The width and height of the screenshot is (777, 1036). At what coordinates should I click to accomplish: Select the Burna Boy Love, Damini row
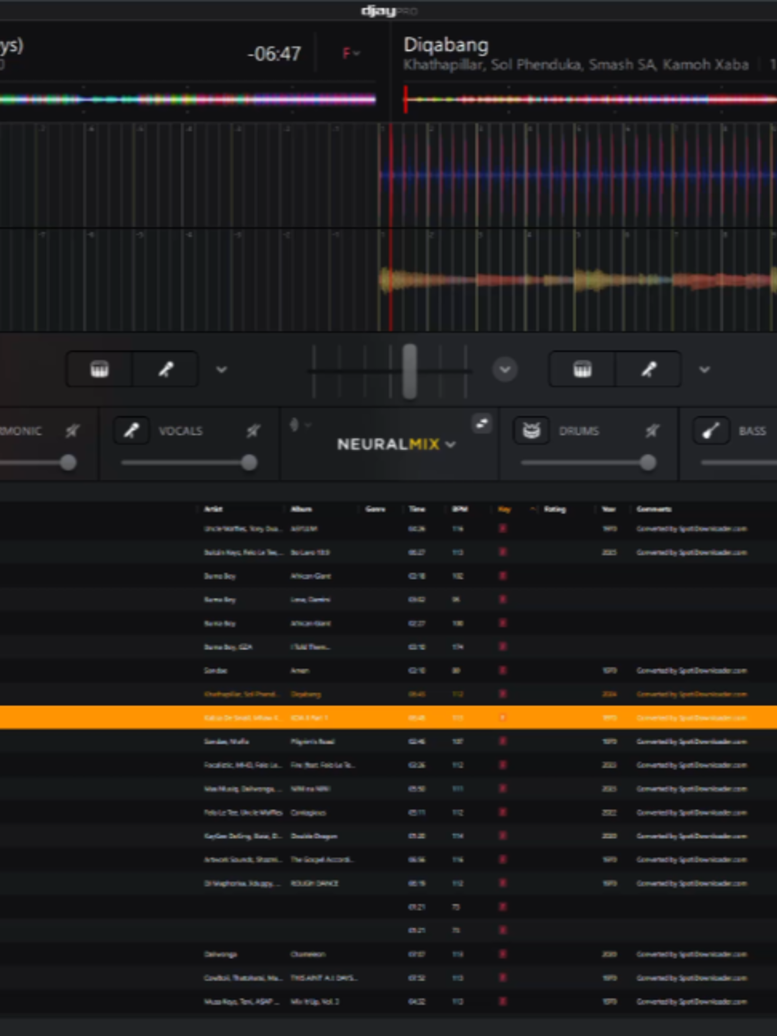pyautogui.click(x=388, y=599)
